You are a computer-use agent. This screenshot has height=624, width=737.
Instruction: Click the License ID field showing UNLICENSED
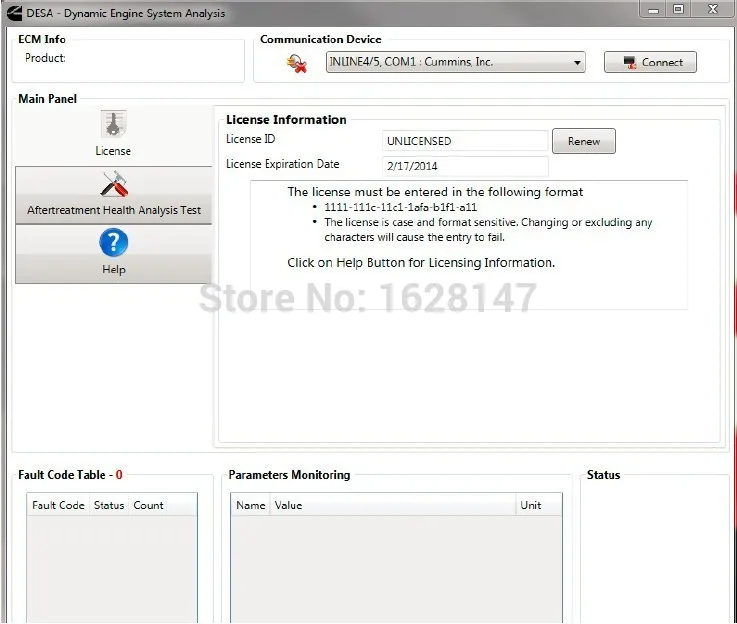[465, 141]
